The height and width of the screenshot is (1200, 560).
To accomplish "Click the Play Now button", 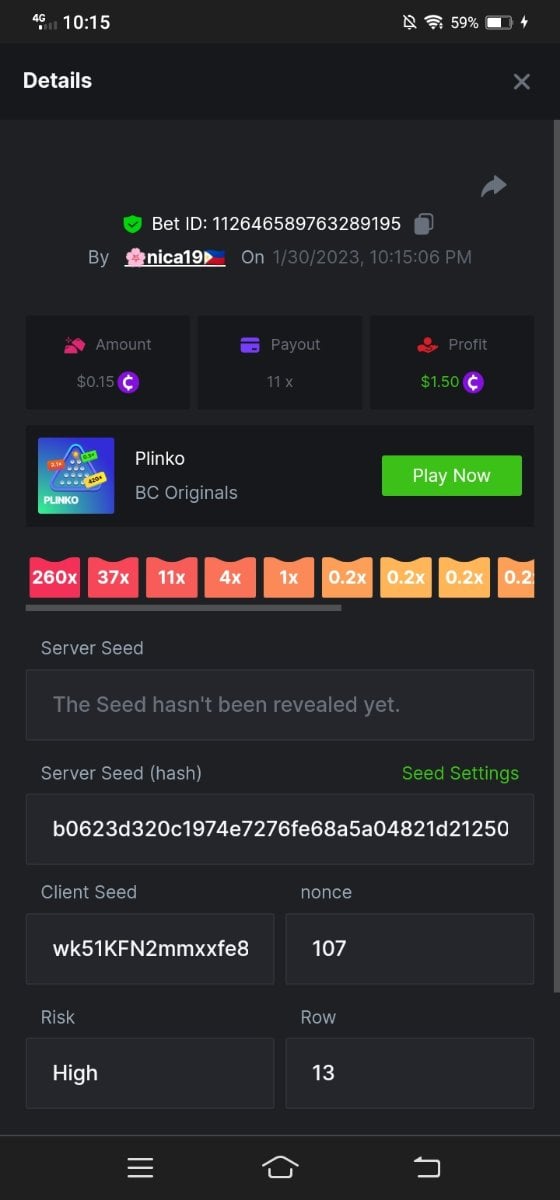I will point(452,476).
